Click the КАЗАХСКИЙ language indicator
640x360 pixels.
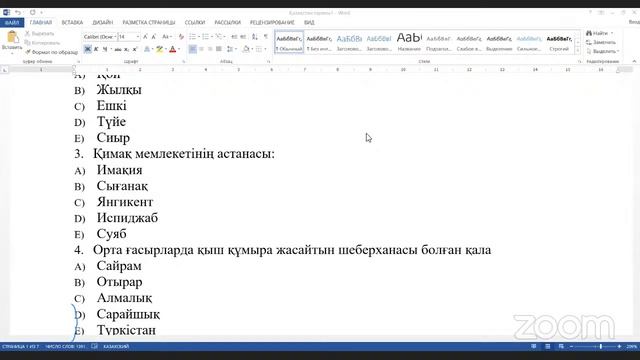pos(116,347)
